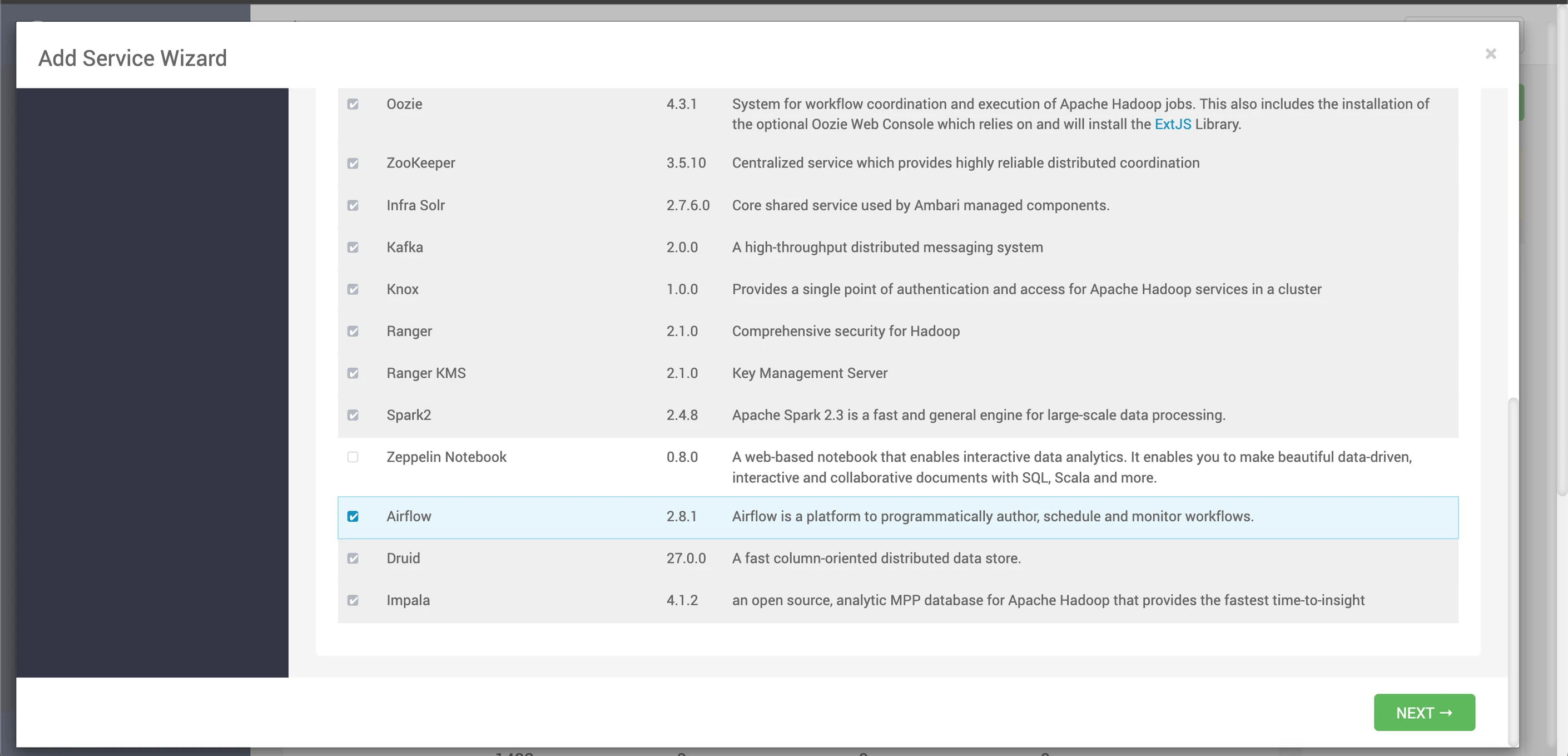The image size is (1568, 756).
Task: Proceed with the NEXT button
Action: tap(1425, 712)
